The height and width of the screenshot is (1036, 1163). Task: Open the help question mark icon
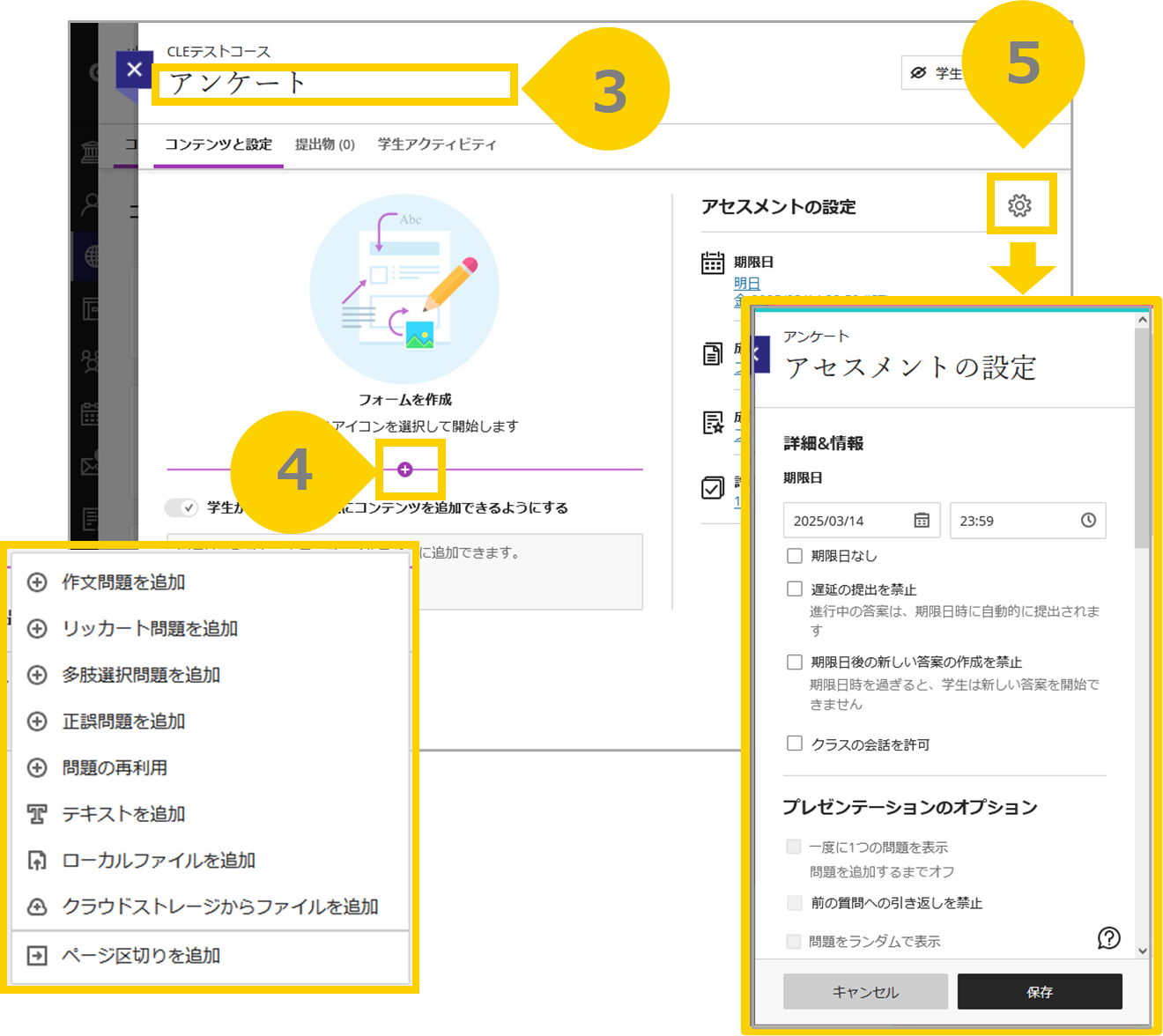coord(1109,938)
